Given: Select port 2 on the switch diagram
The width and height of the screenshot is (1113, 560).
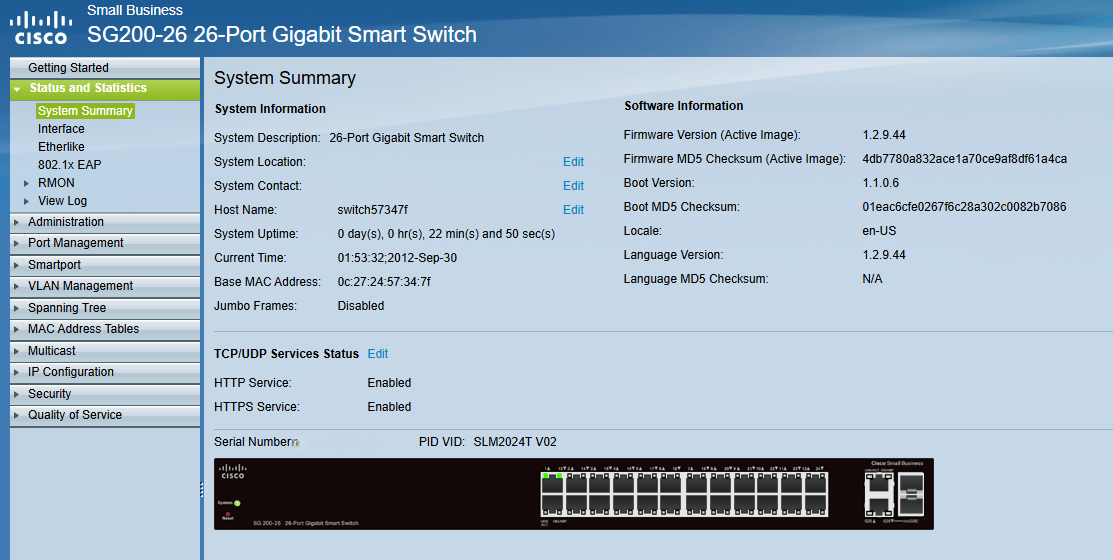Looking at the screenshot, I should click(x=576, y=483).
